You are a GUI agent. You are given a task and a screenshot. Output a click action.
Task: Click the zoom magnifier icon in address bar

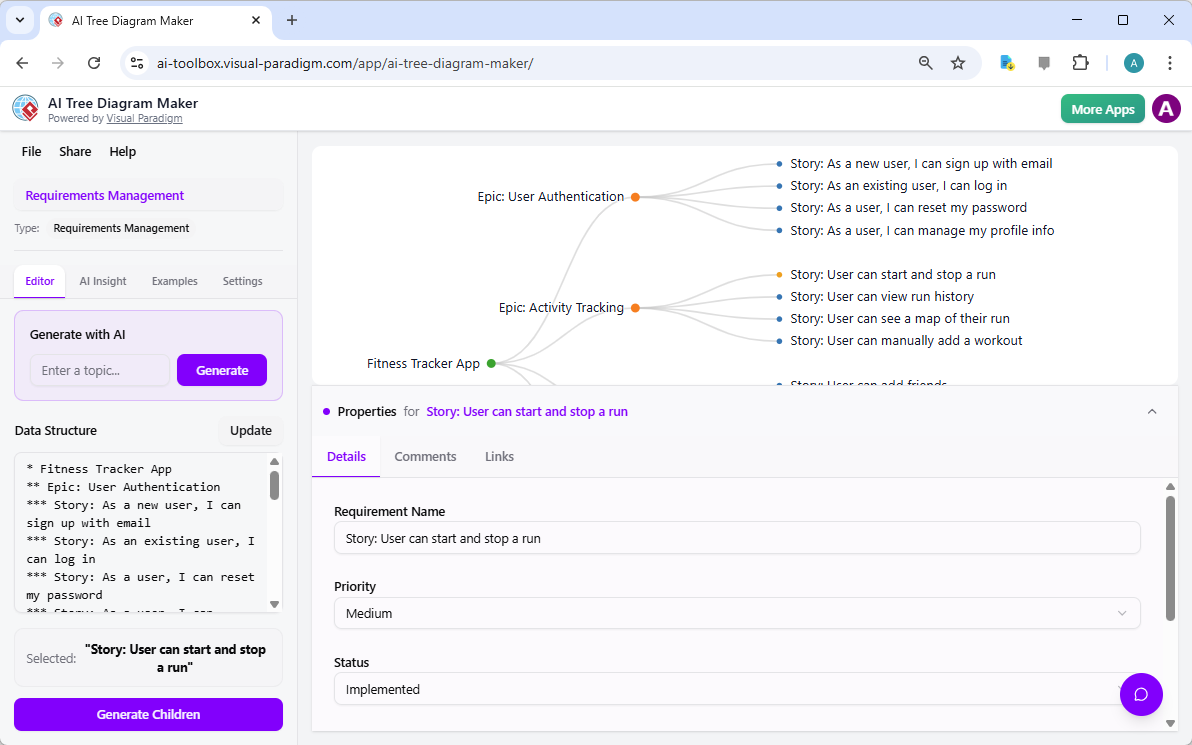coord(925,62)
